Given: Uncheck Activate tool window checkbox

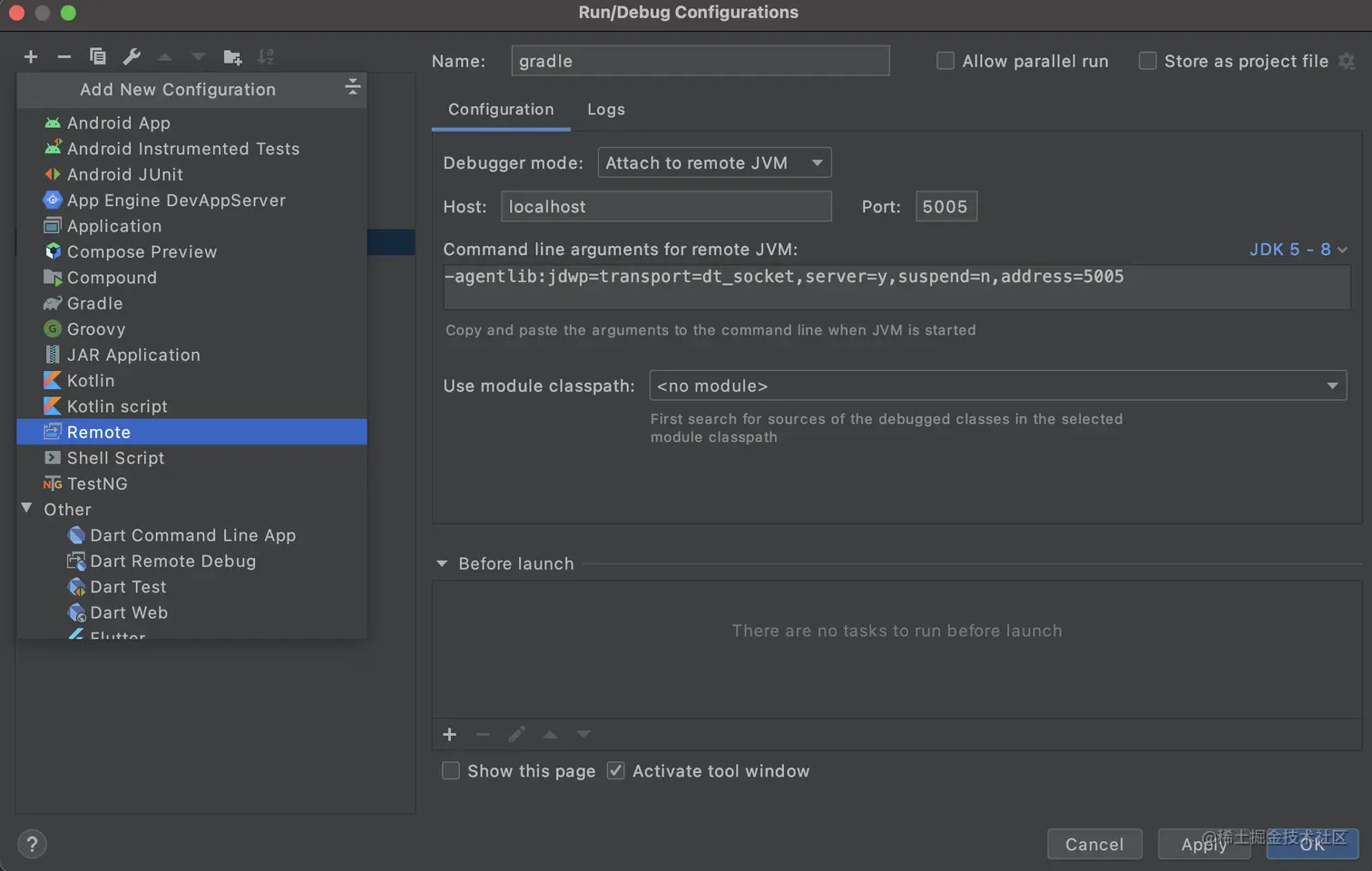Looking at the screenshot, I should [x=616, y=771].
